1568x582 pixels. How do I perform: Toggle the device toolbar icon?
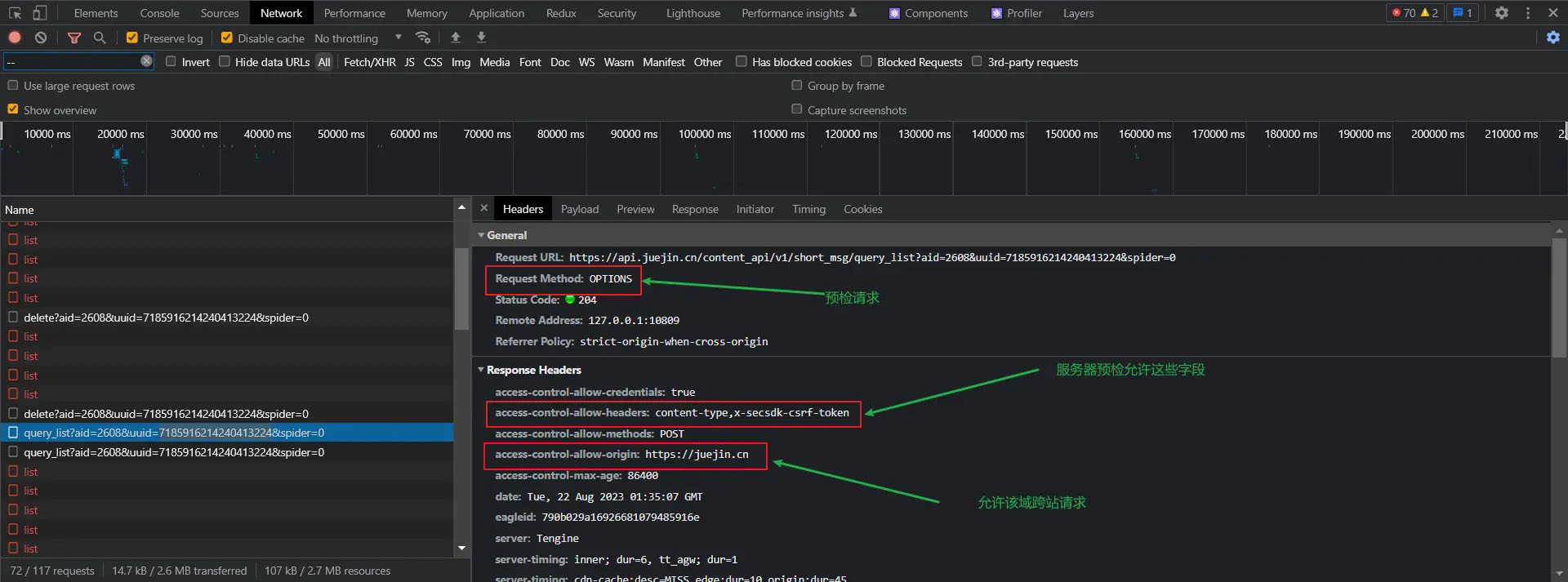click(x=40, y=13)
